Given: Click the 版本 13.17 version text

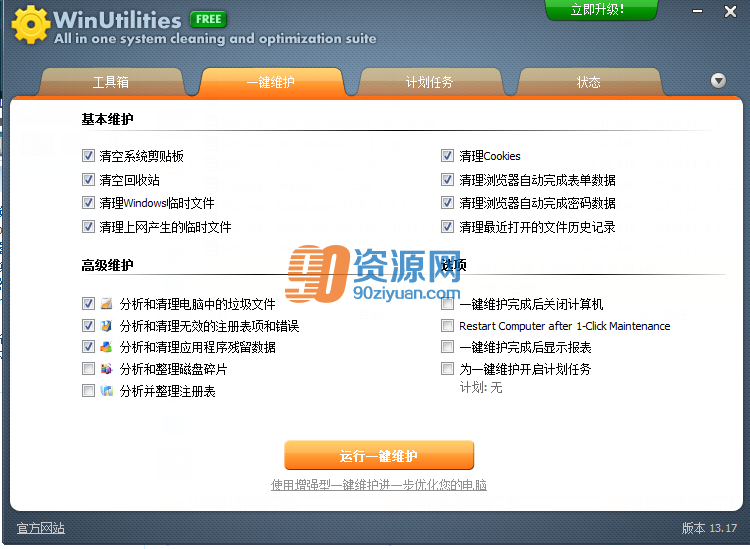Looking at the screenshot, I should click(709, 528).
